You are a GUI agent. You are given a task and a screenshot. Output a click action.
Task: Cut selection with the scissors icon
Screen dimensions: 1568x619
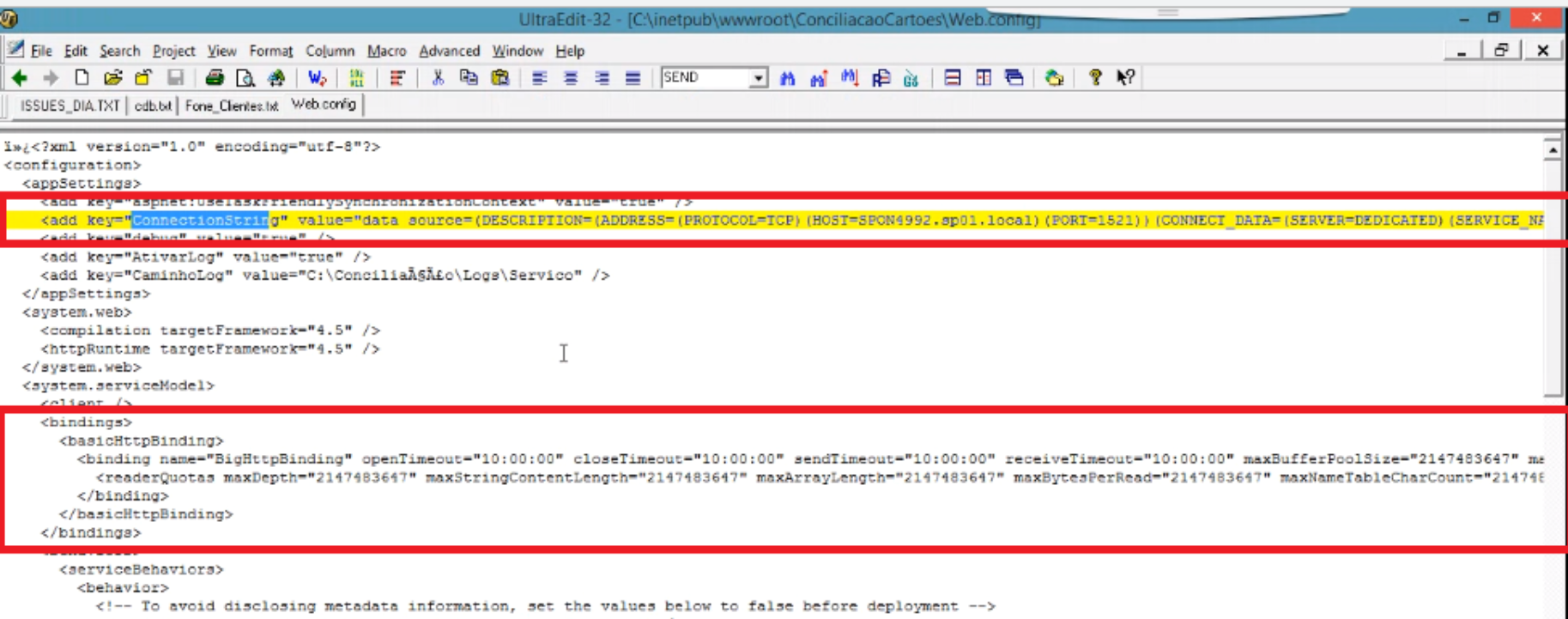(438, 78)
